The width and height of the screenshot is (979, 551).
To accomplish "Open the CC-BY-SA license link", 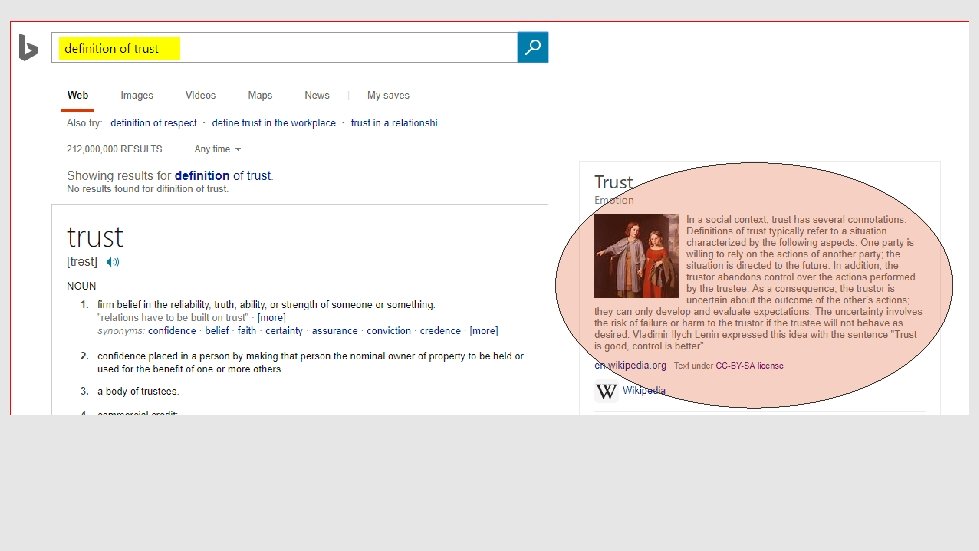I will coord(749,366).
